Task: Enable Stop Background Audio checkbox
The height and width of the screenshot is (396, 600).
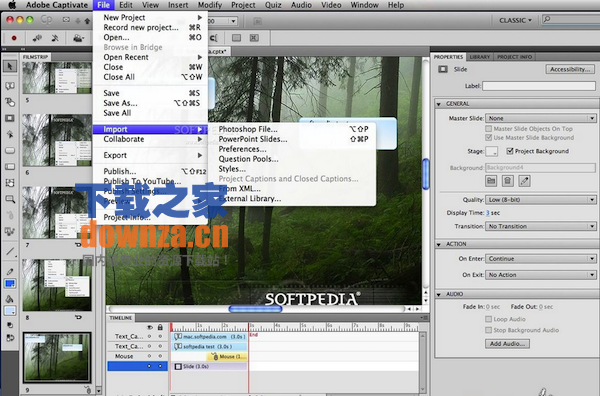Action: (x=488, y=330)
